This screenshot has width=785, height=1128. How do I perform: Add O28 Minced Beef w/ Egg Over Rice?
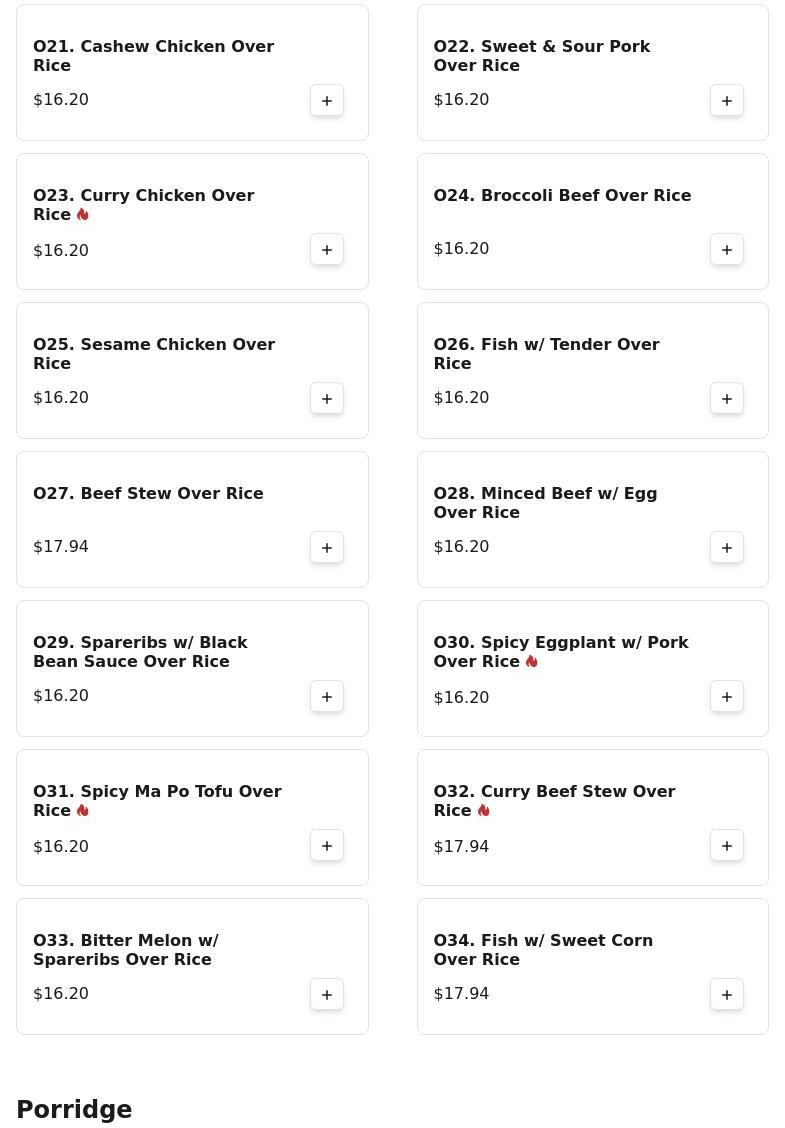point(727,547)
